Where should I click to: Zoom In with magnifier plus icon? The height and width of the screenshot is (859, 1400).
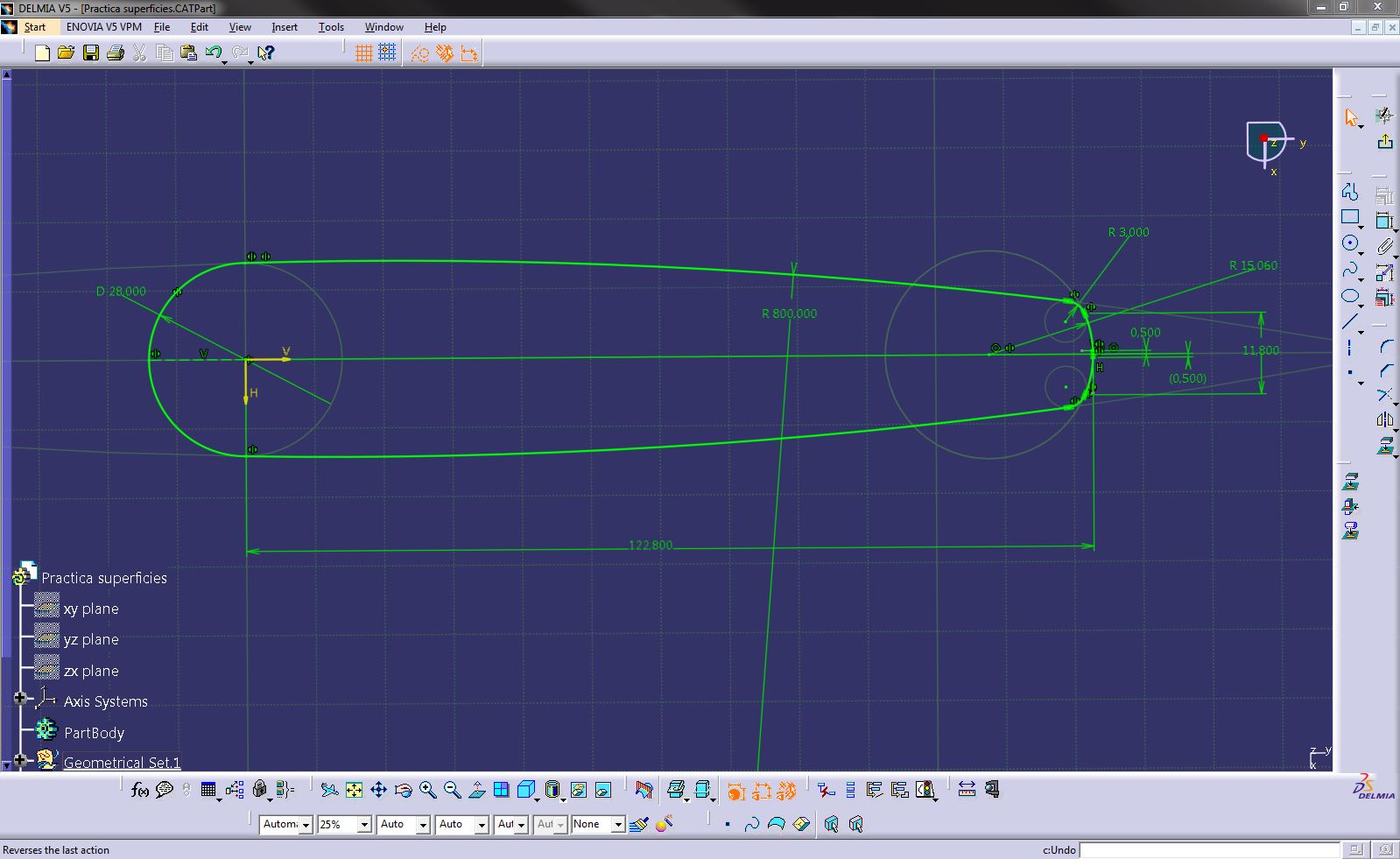tap(427, 790)
